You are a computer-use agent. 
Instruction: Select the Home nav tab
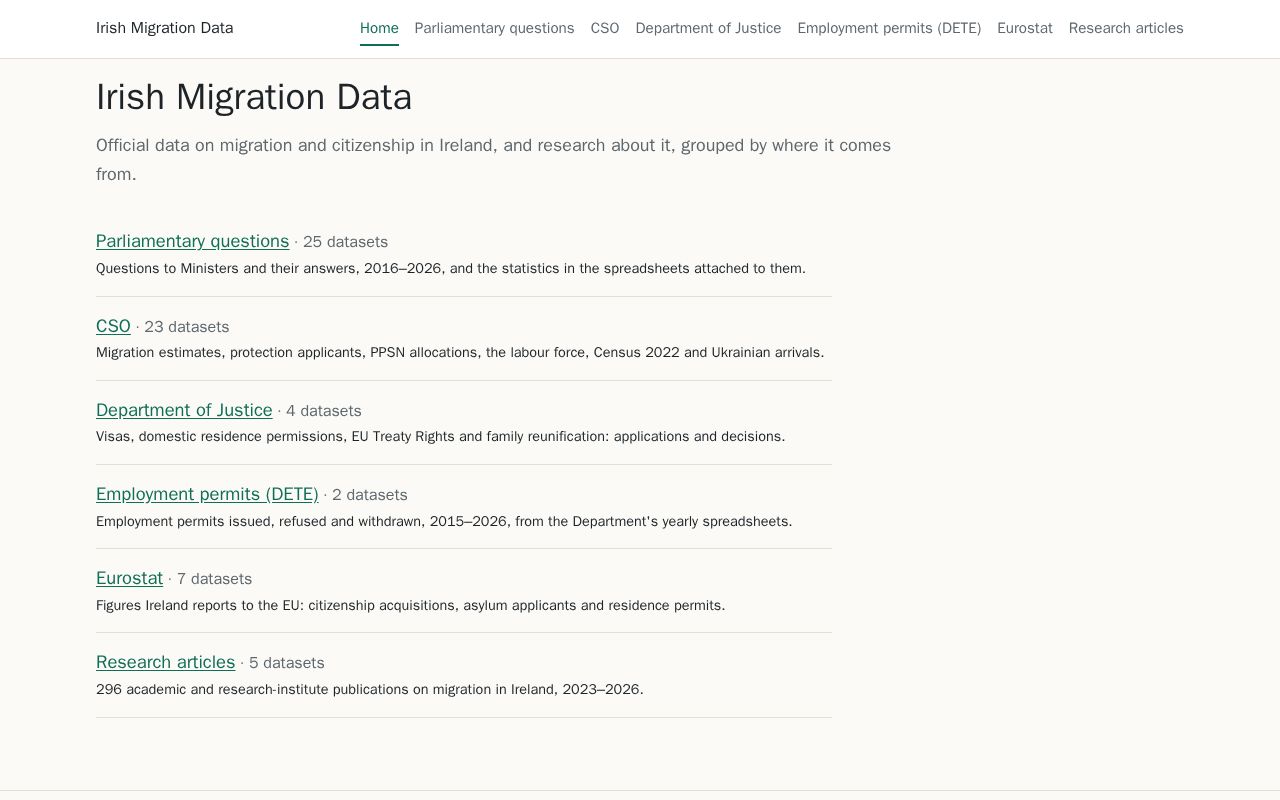[379, 28]
